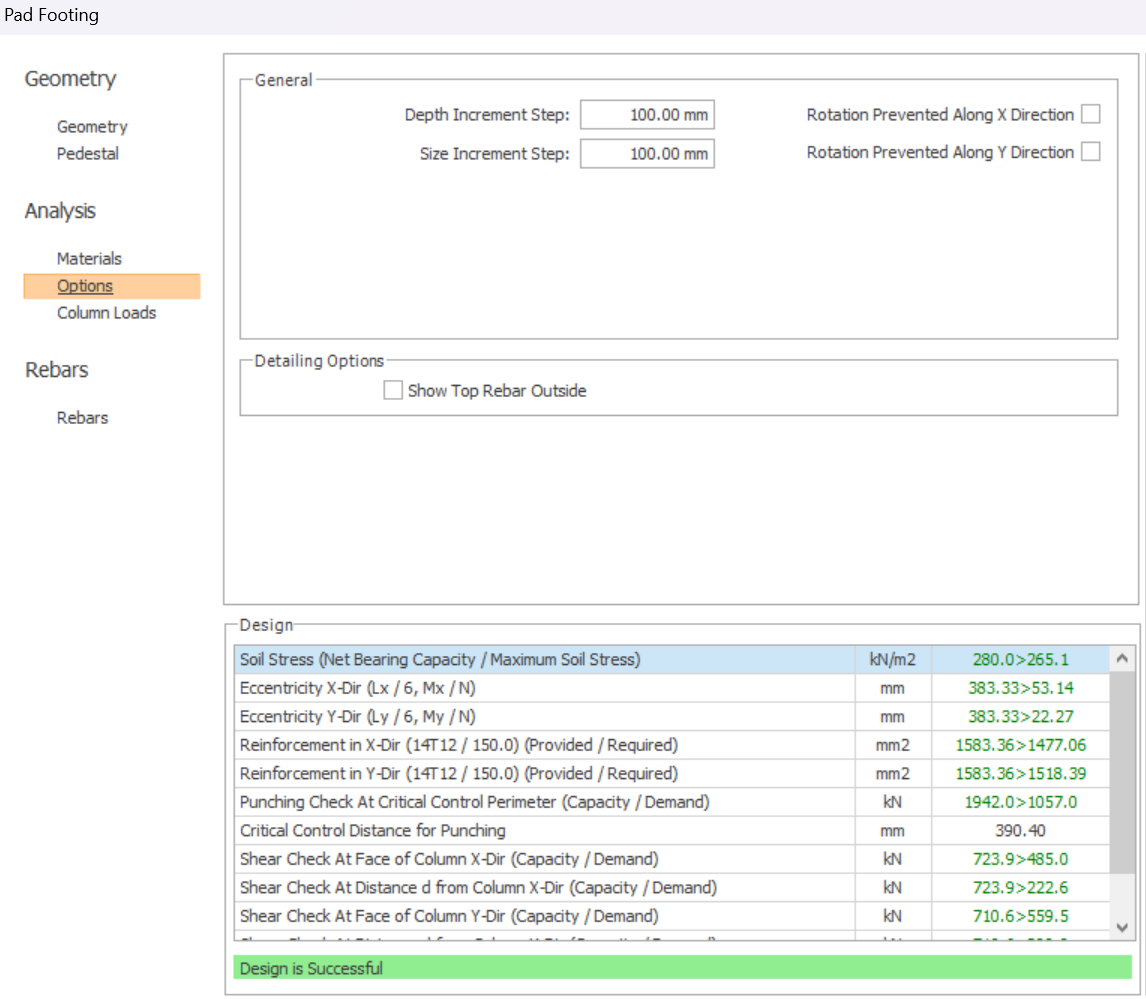
Task: Select the Options sidebar item
Action: pos(85,286)
